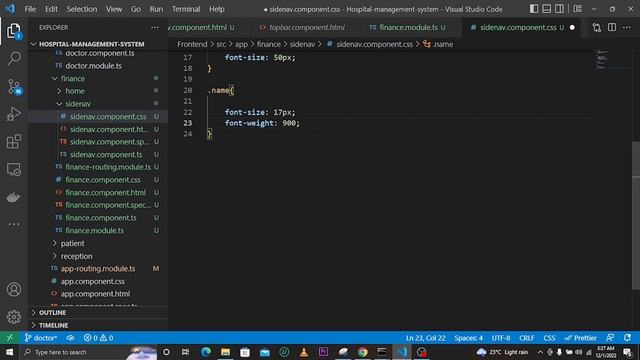
Task: Toggle the eye icon in status bar
Action: click(70, 338)
